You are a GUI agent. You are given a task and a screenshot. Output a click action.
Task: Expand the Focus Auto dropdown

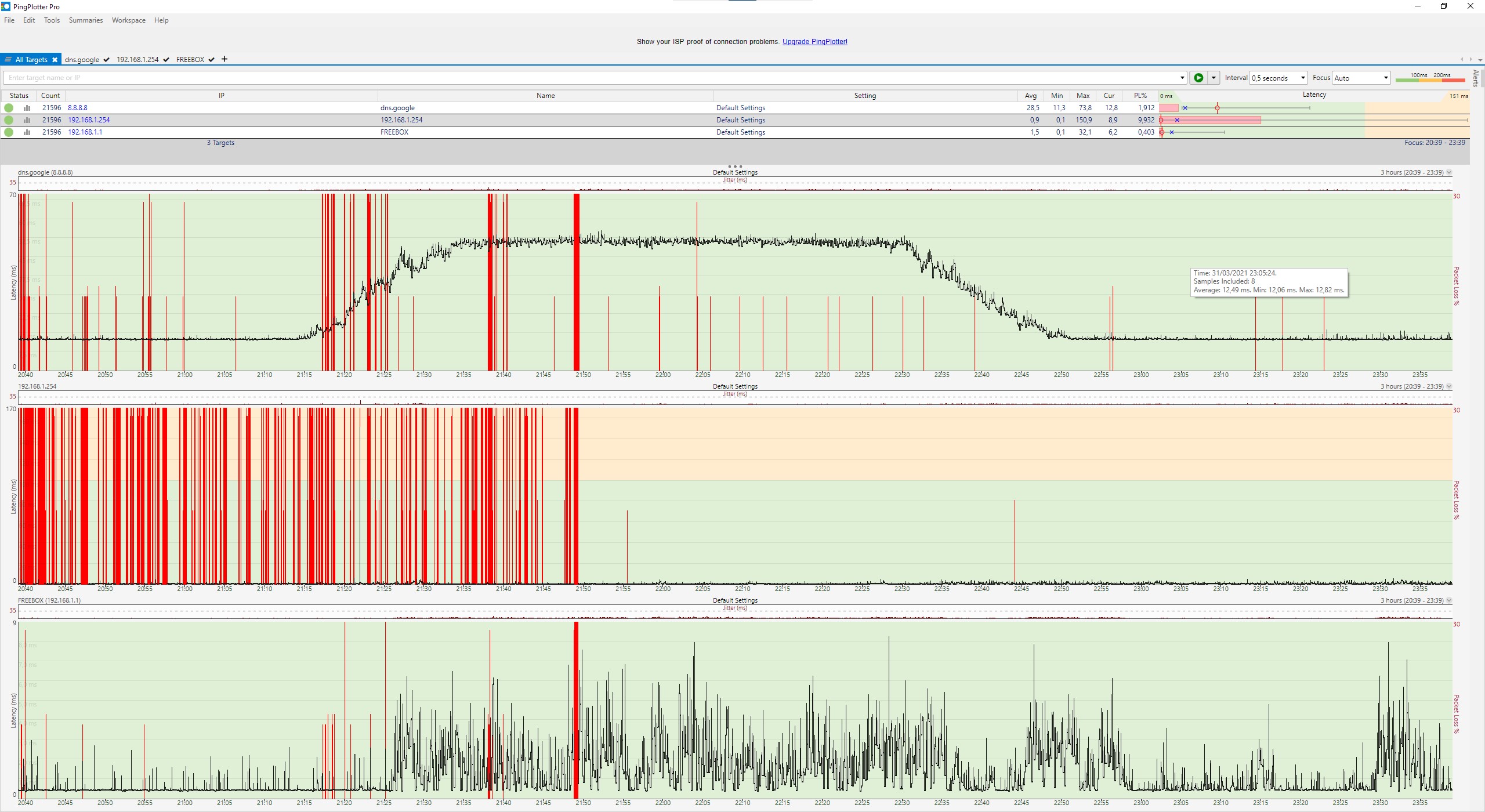pyautogui.click(x=1386, y=78)
